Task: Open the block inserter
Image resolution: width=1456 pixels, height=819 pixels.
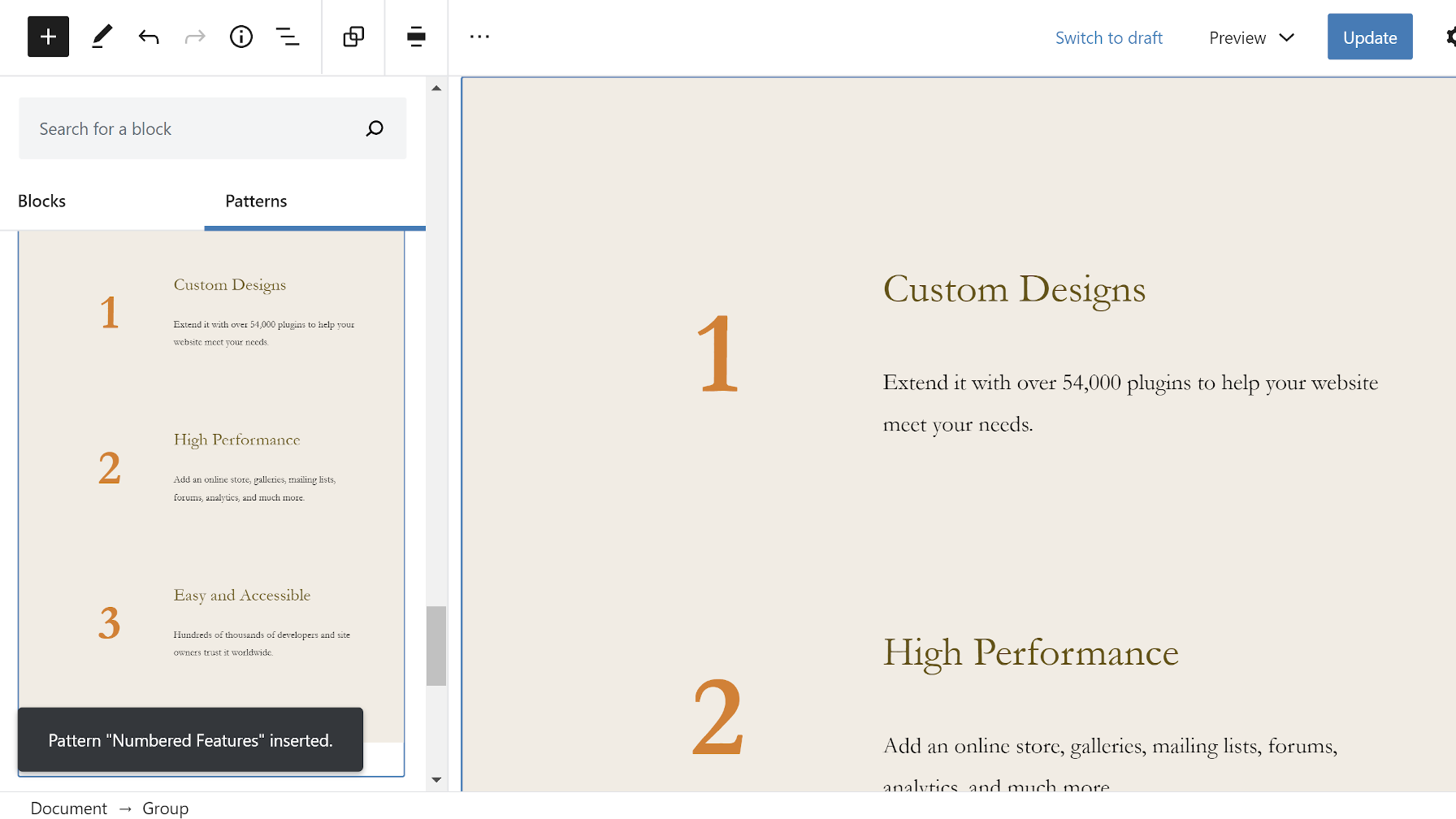Action: 47,37
